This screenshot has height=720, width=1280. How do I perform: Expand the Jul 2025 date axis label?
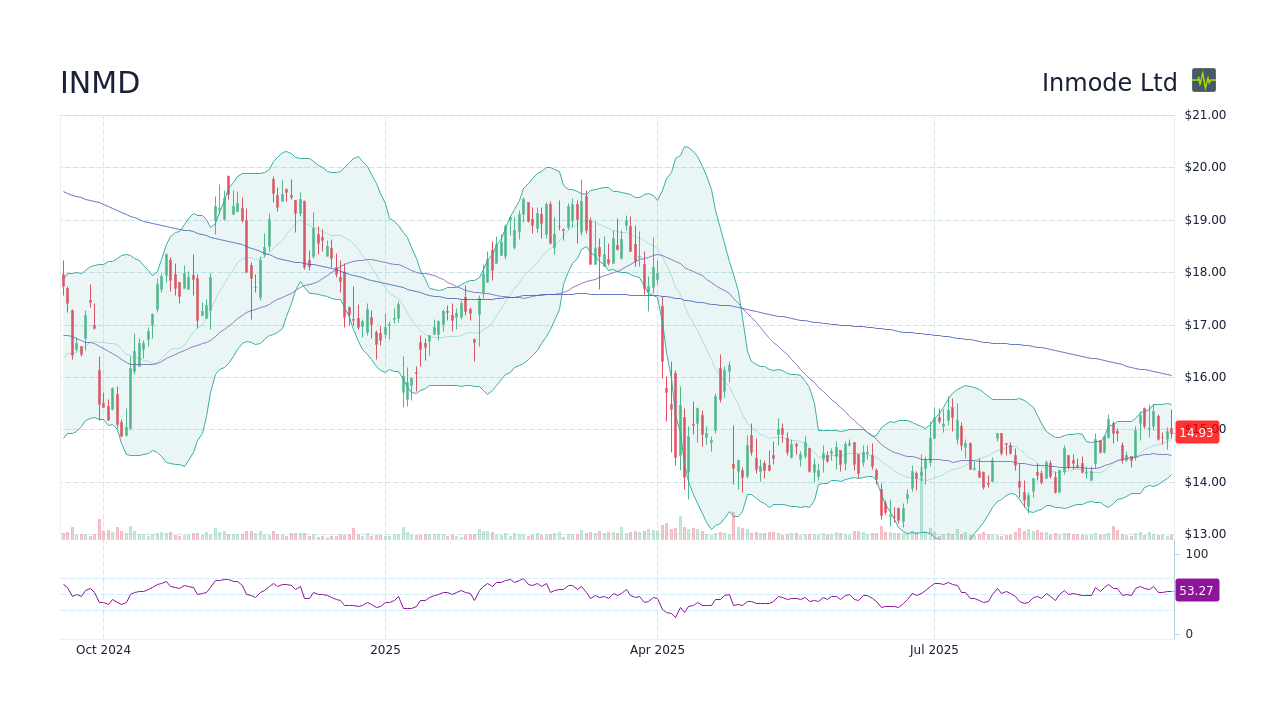click(933, 650)
